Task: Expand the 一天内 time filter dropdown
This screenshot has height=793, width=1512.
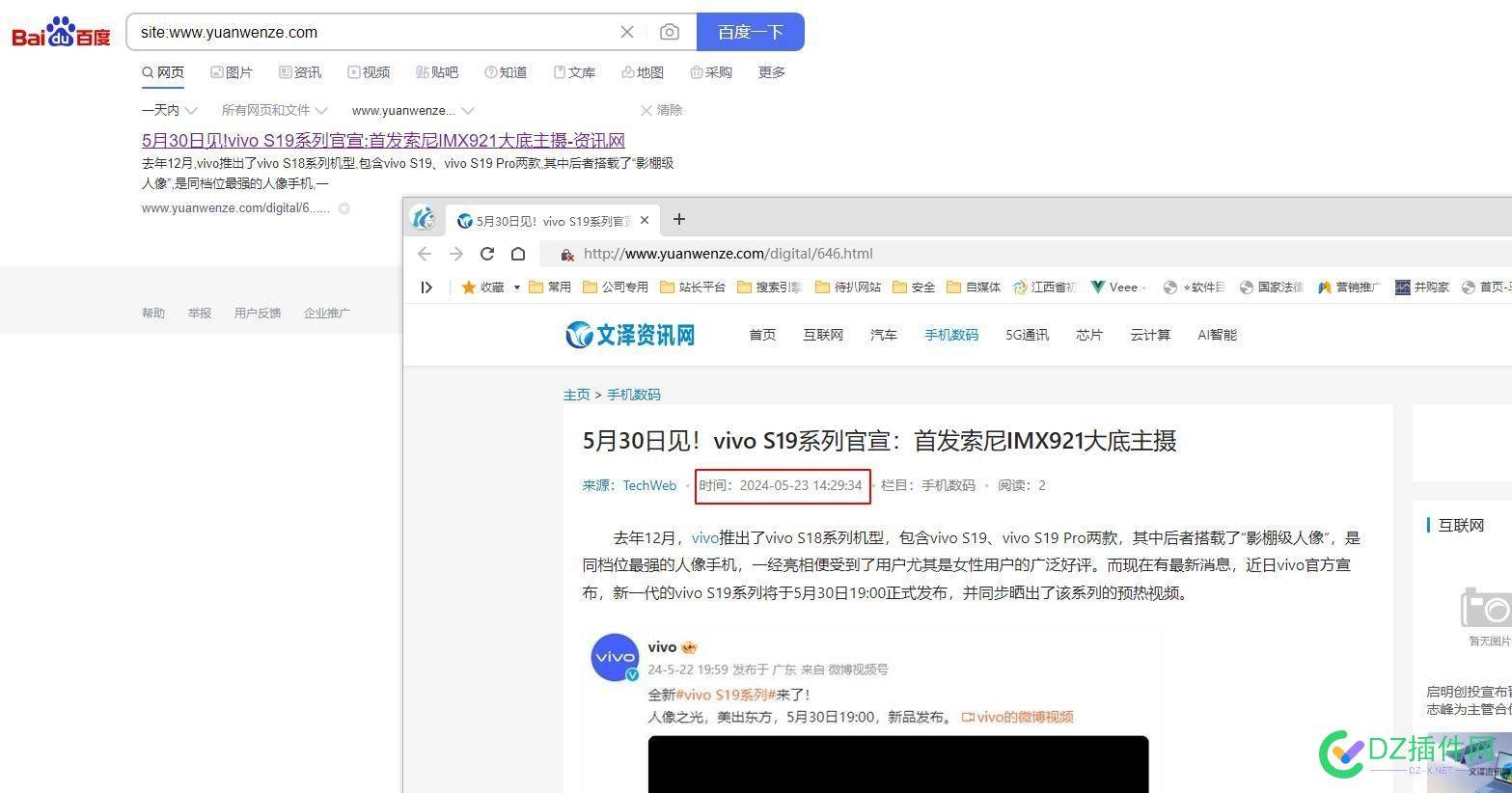Action: (x=170, y=110)
